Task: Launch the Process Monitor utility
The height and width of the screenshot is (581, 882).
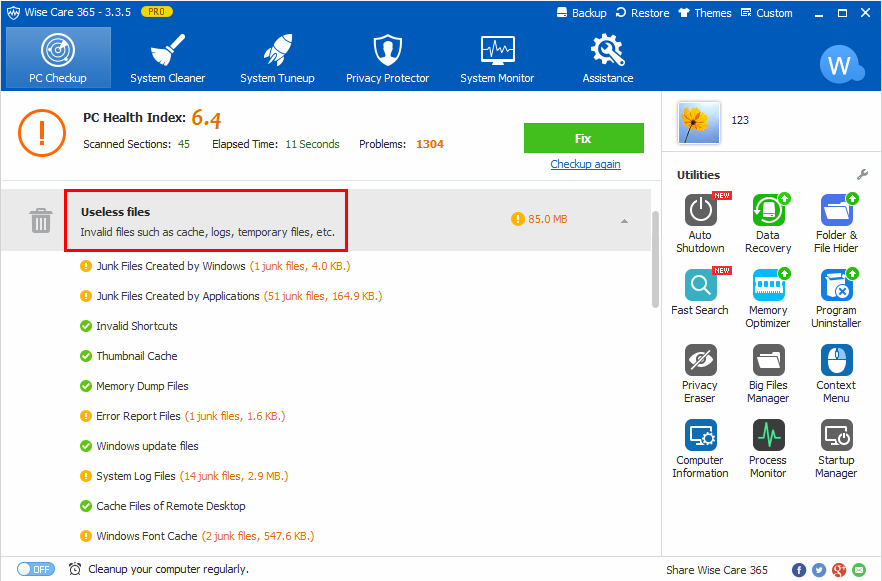Action: click(768, 448)
